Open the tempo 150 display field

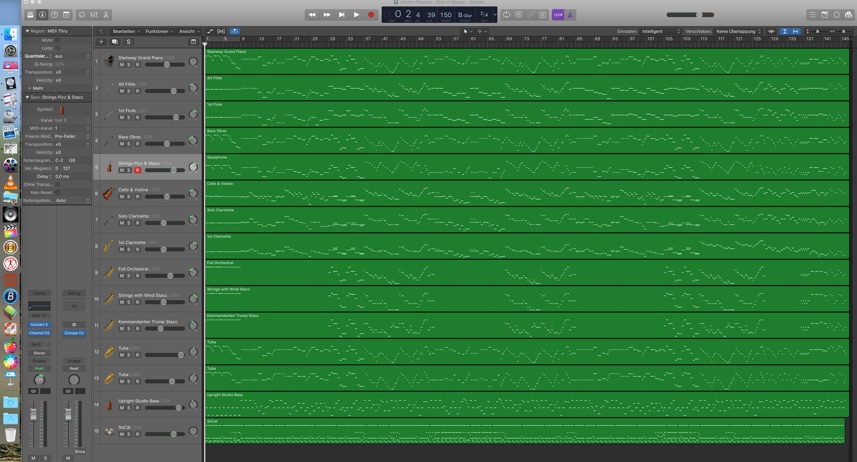point(446,15)
